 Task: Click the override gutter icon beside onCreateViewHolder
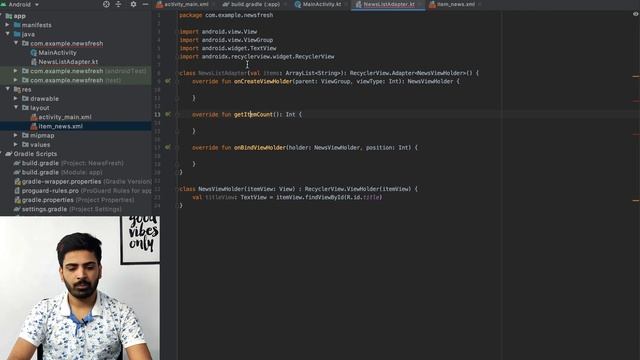click(x=168, y=81)
